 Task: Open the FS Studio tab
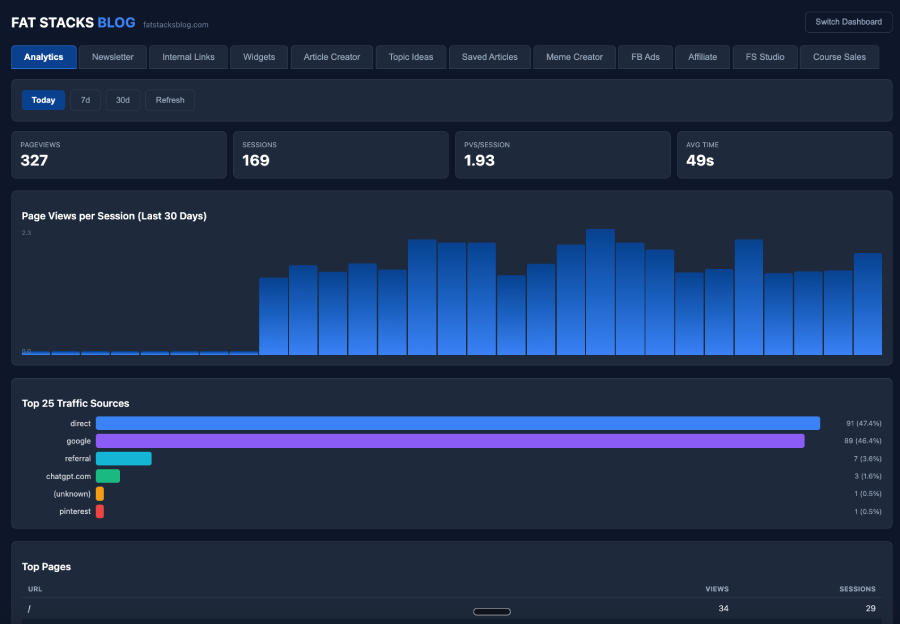(x=765, y=57)
